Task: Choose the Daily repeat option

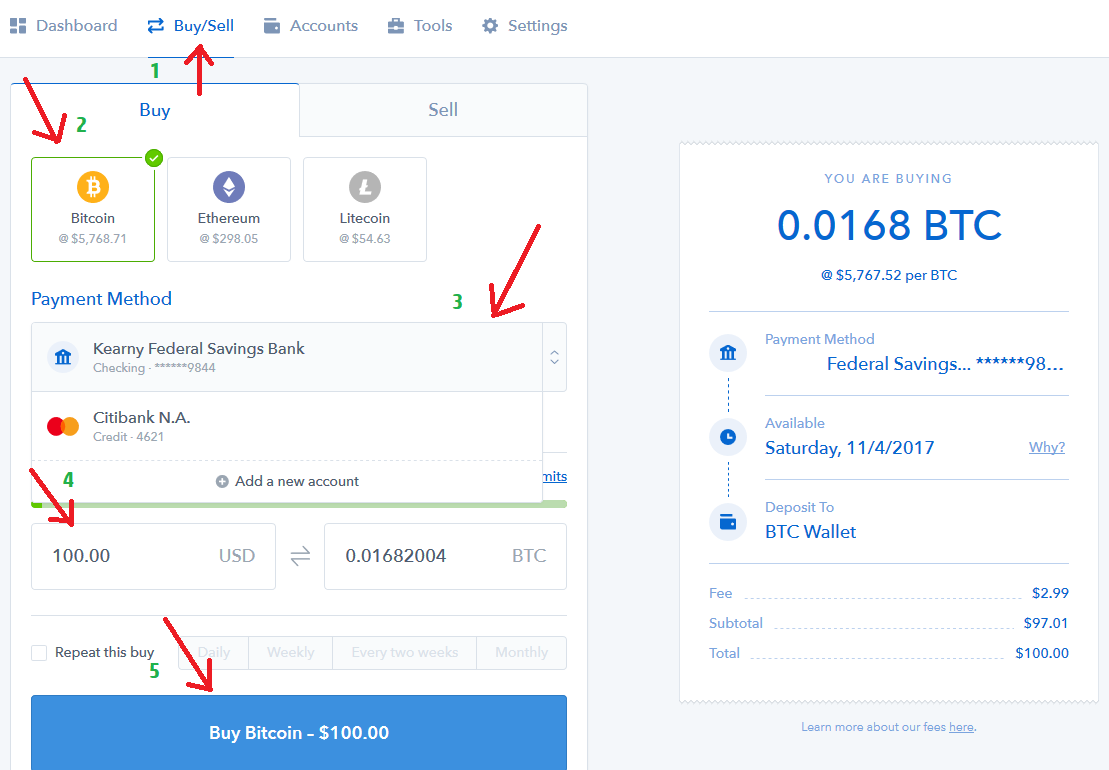Action: click(x=214, y=653)
